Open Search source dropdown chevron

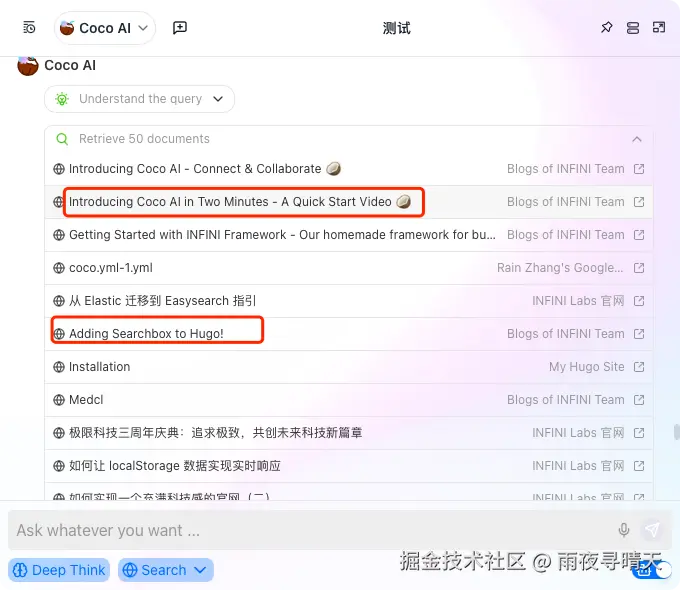[200, 570]
